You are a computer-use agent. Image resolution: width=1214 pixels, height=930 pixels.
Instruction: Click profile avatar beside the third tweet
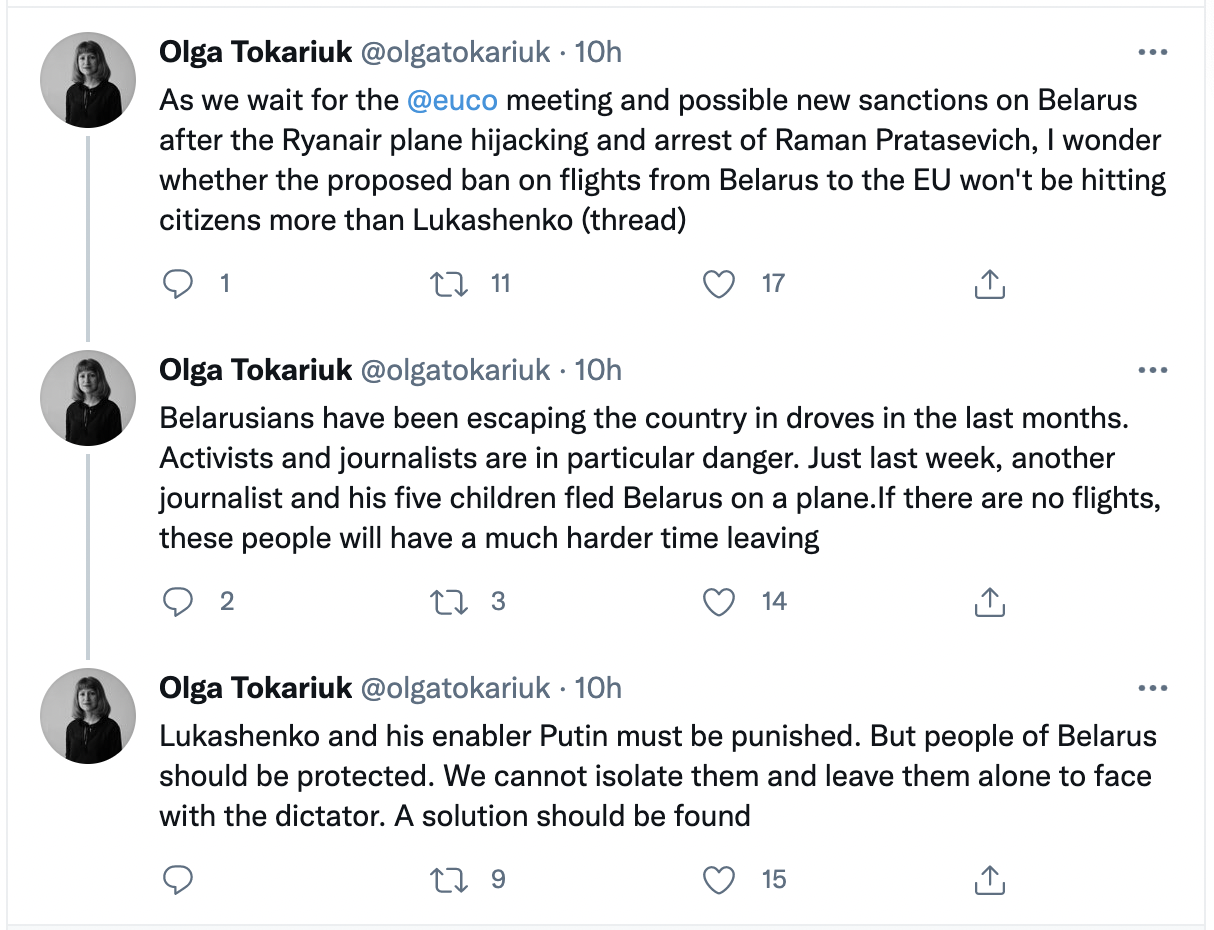click(x=87, y=716)
